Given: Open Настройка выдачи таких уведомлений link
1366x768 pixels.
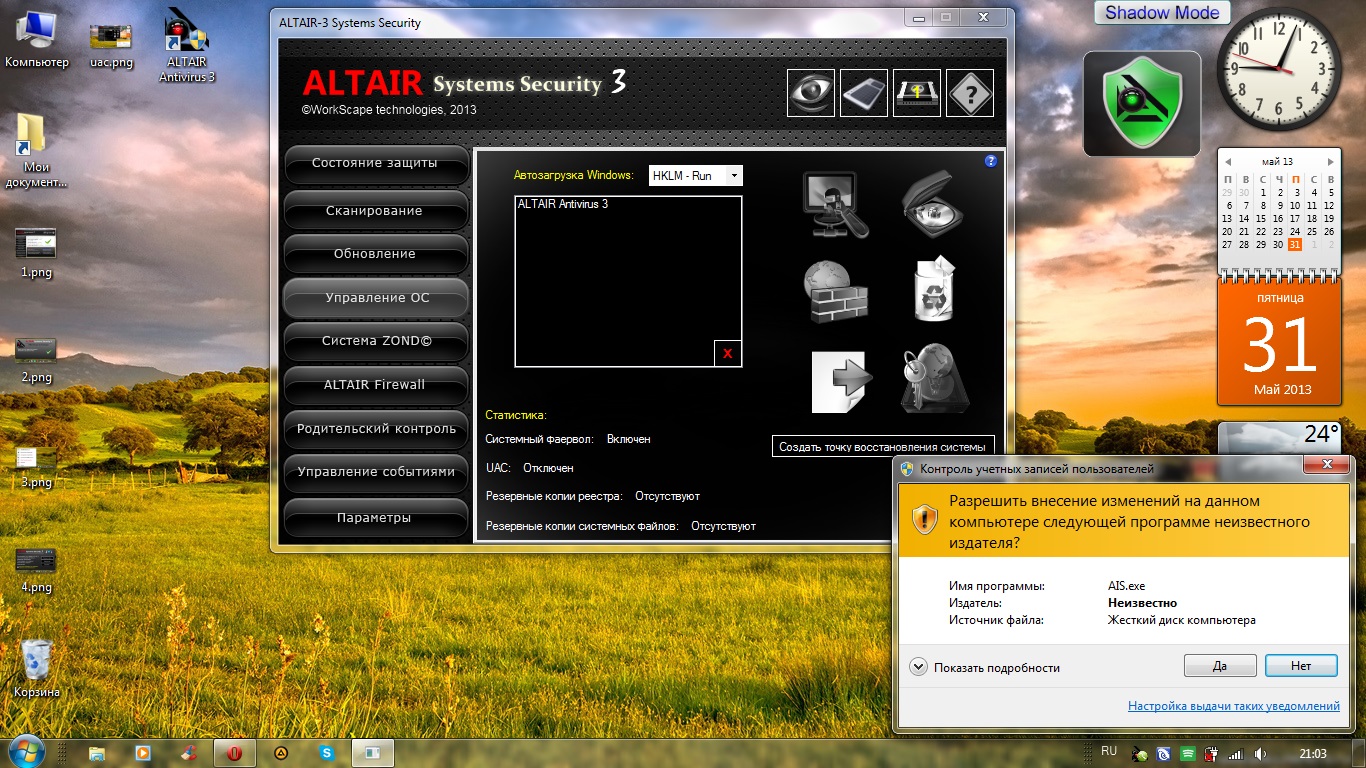Looking at the screenshot, I should (x=1234, y=706).
